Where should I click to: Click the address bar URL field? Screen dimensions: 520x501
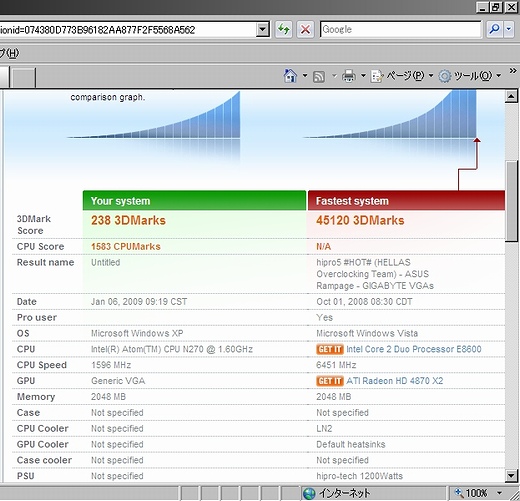coord(128,30)
